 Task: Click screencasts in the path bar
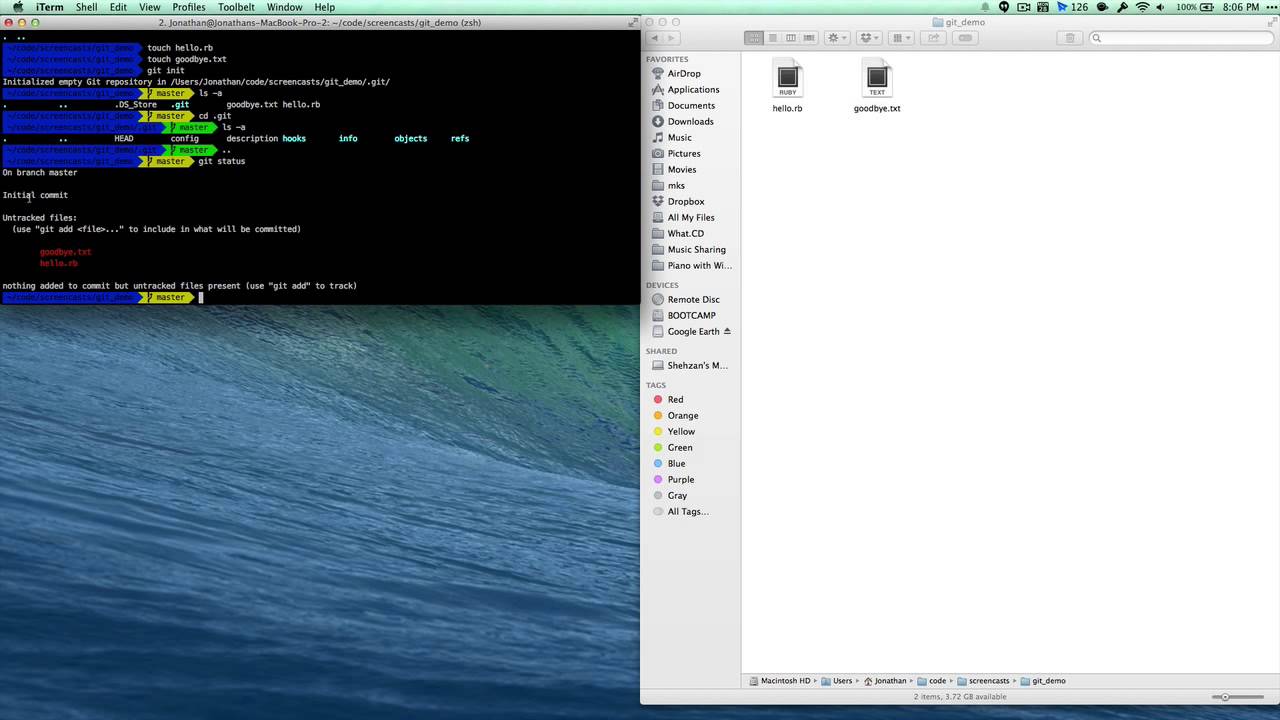point(983,681)
